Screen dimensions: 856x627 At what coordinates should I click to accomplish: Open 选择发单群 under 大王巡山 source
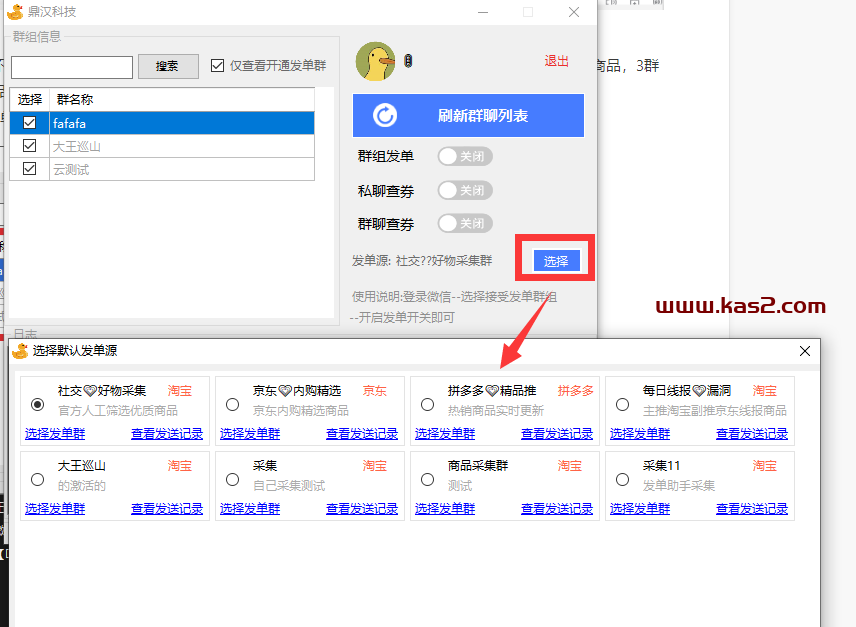(55, 509)
